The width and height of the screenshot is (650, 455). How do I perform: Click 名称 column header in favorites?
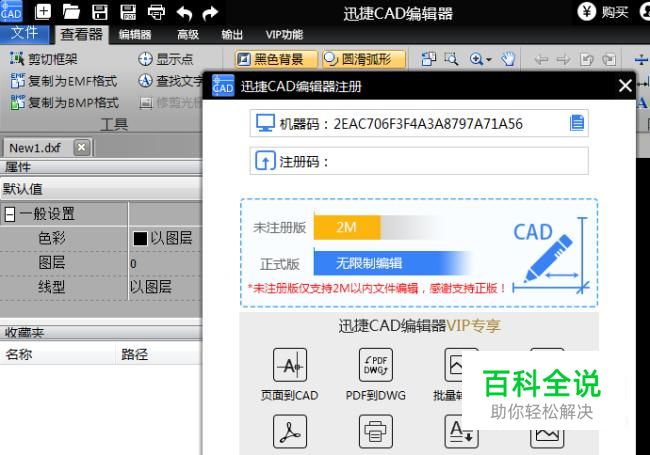click(19, 354)
